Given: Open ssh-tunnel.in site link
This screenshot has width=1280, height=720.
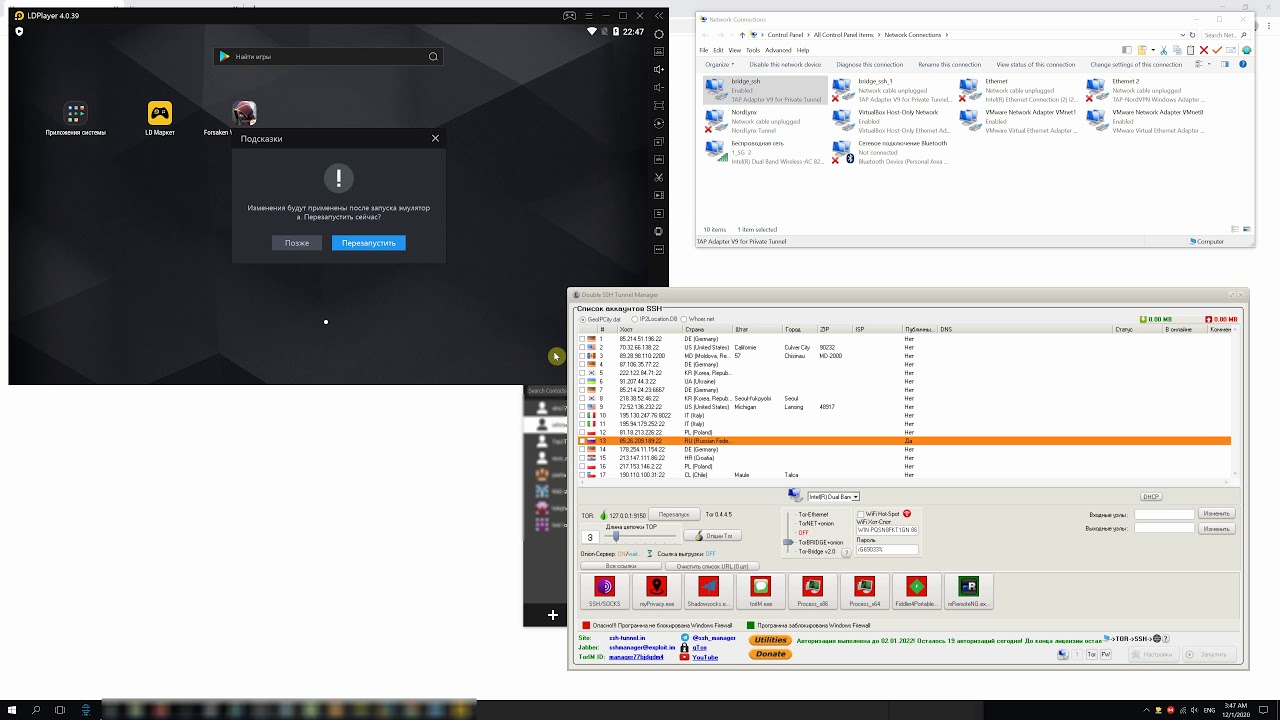Looking at the screenshot, I should (627, 638).
